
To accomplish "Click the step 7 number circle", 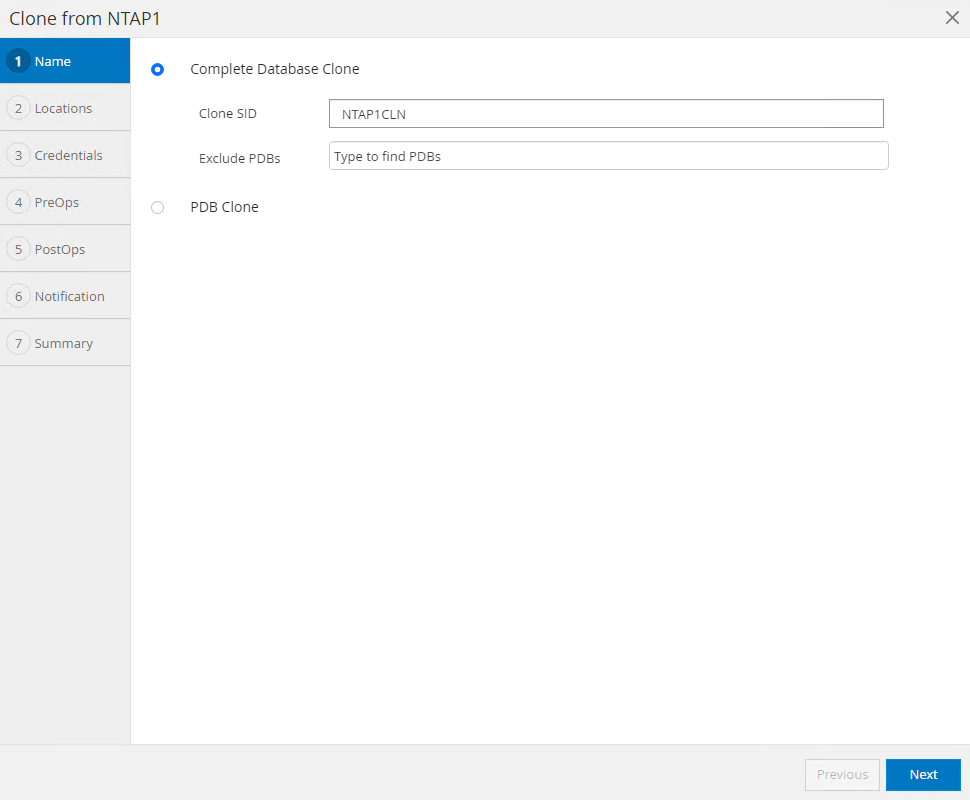I will click(x=18, y=343).
